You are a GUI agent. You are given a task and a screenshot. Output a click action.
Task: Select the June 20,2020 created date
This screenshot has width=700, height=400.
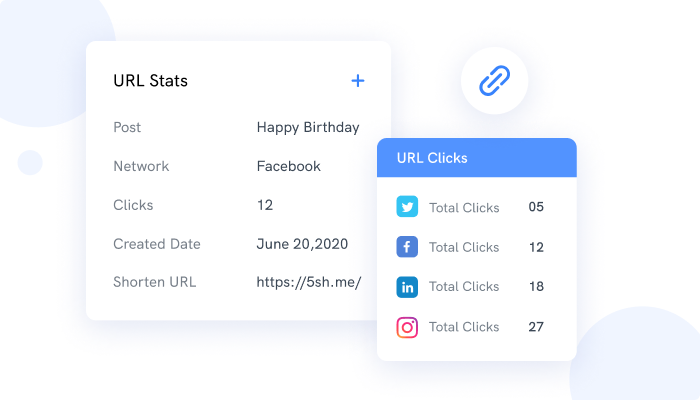[302, 244]
